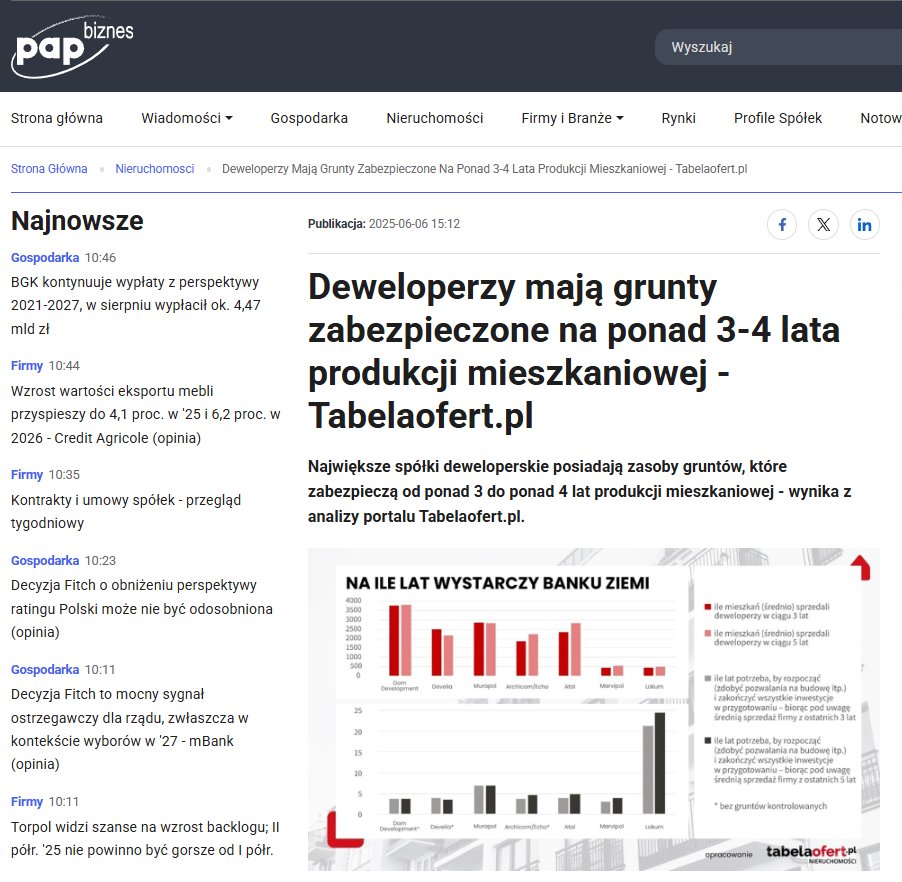Click the PAP Biznes logo
Image resolution: width=902 pixels, height=882 pixels.
coord(72,47)
